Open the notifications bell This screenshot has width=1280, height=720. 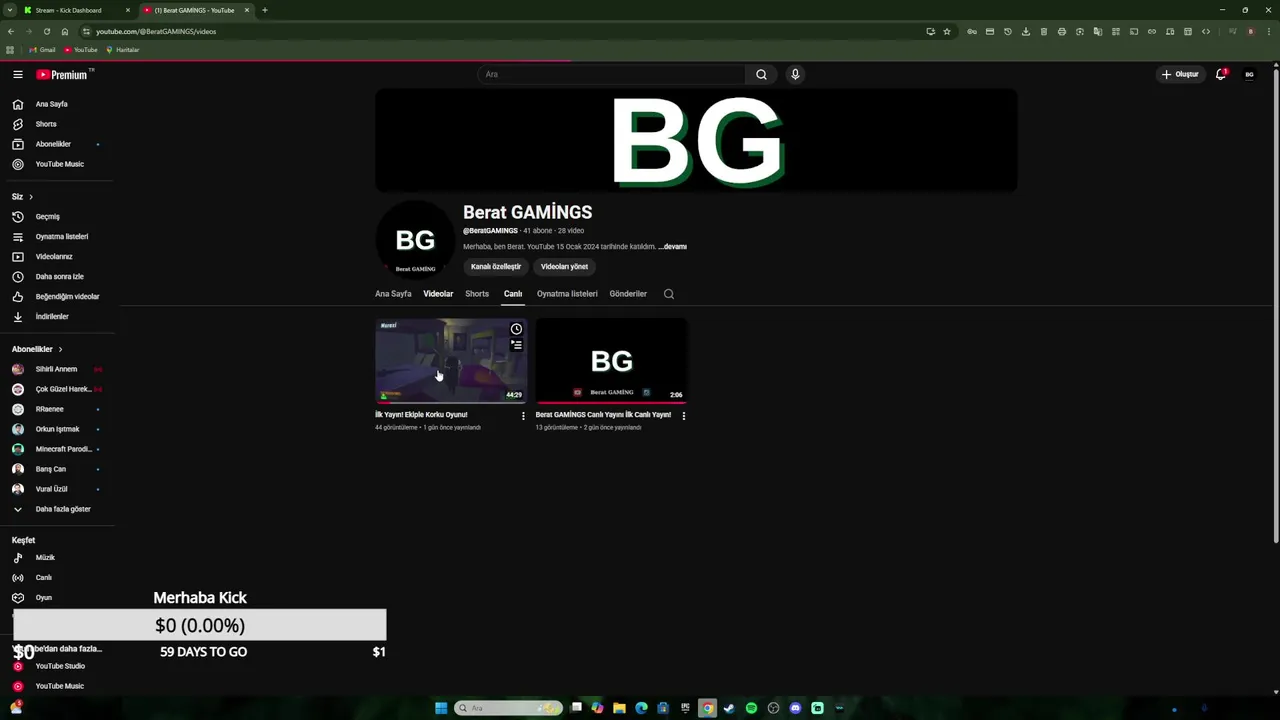point(1220,74)
